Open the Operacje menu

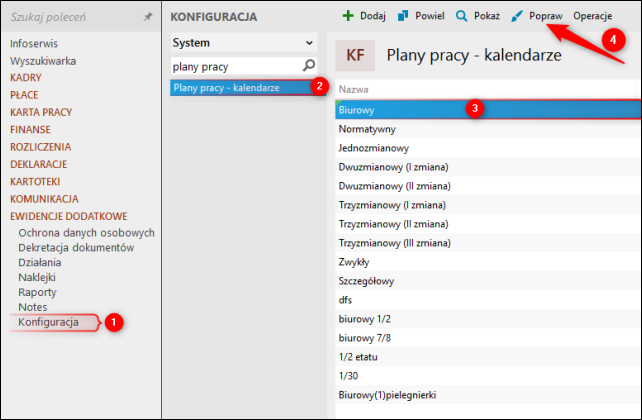592,16
